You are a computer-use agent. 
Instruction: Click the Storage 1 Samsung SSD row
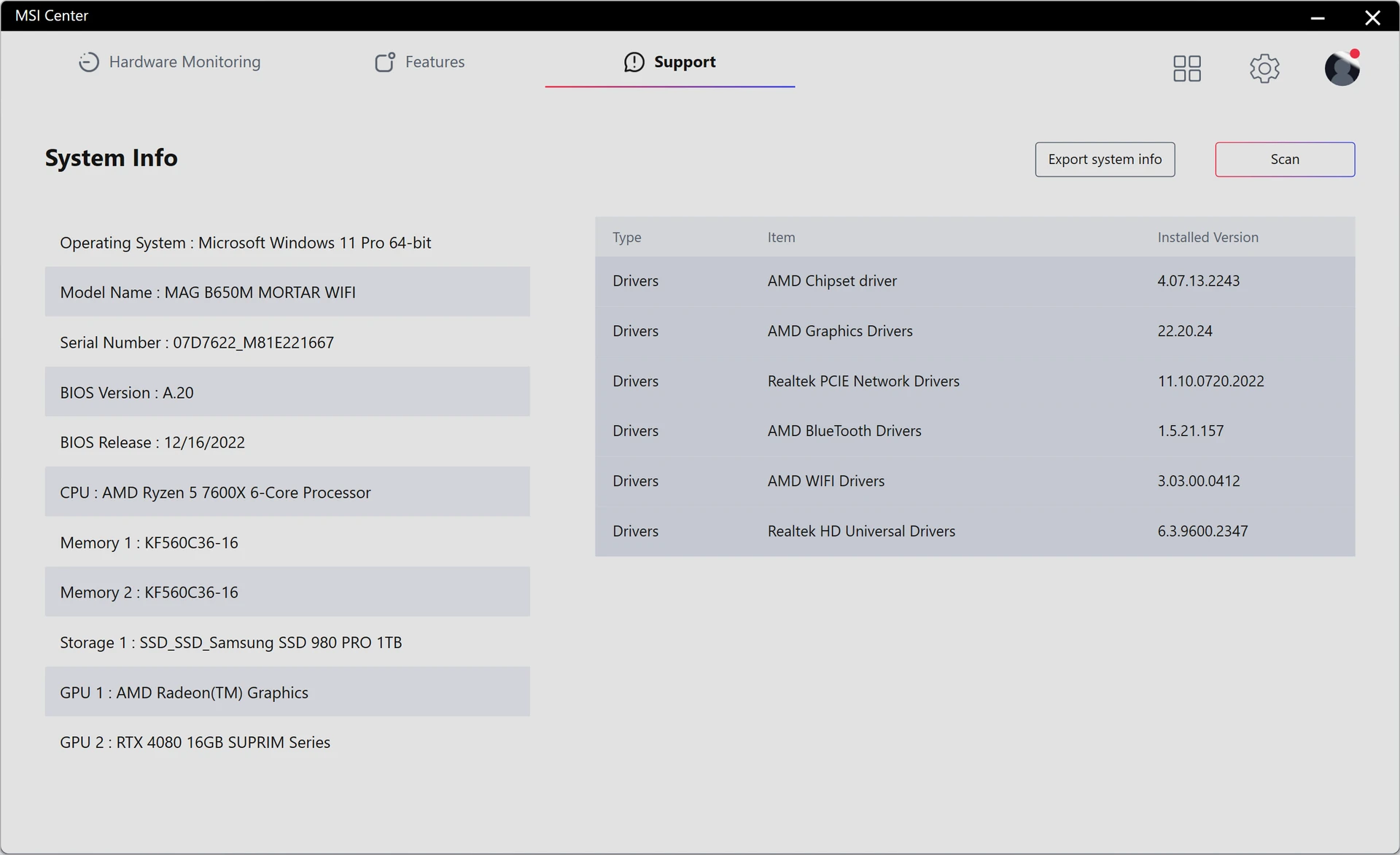287,642
